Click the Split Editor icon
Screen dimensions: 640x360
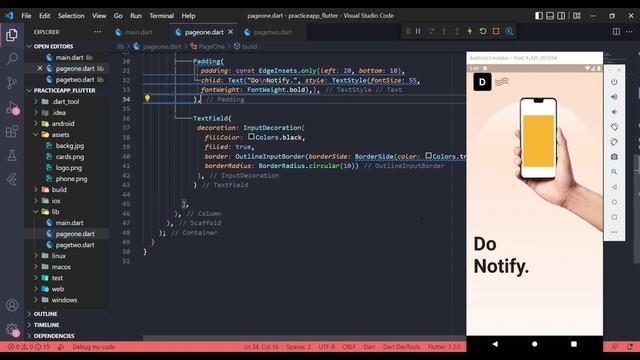[x=616, y=31]
